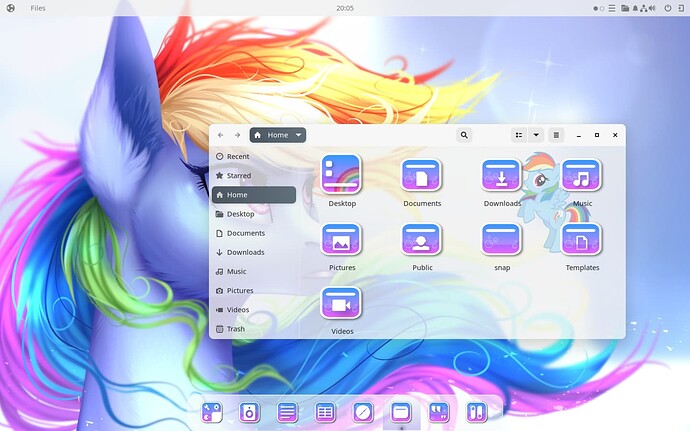690x431 pixels.
Task: Open the Videos folder icon in main pane
Action: pos(341,303)
